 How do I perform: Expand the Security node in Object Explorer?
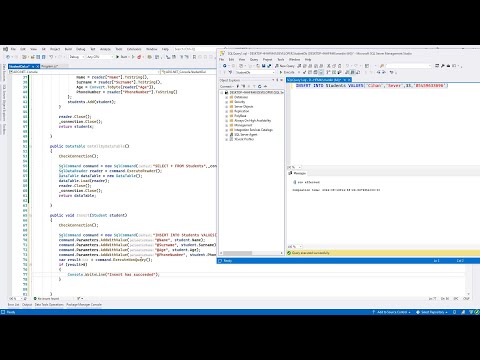pos(227,102)
